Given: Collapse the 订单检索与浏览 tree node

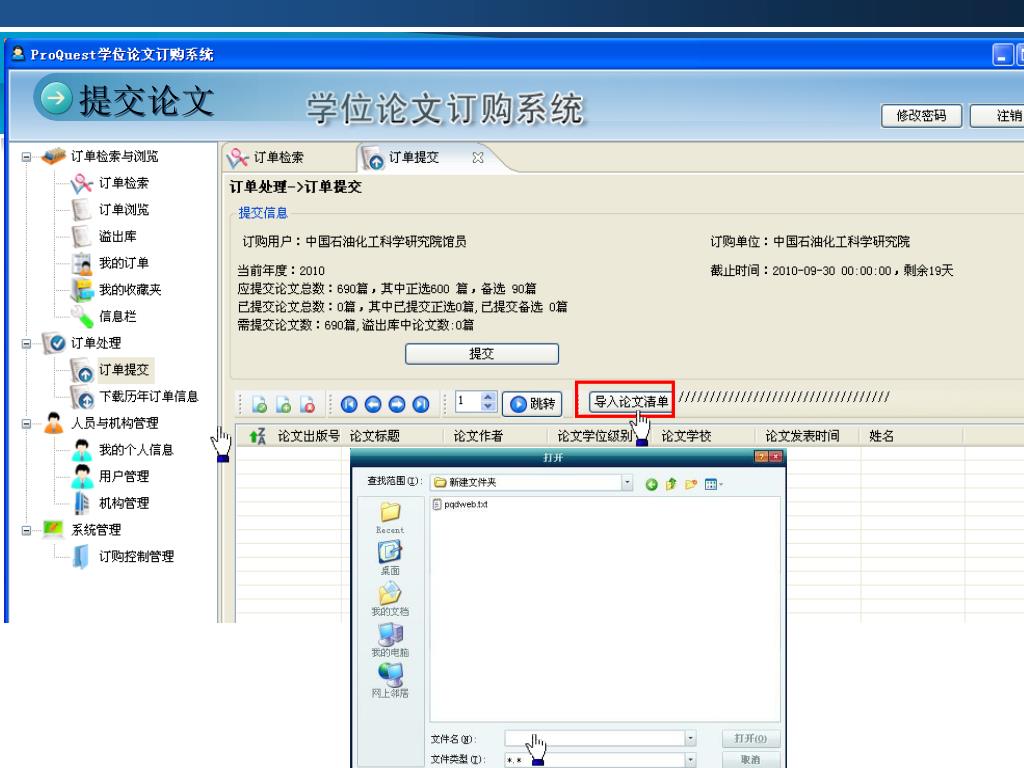Looking at the screenshot, I should [x=26, y=157].
